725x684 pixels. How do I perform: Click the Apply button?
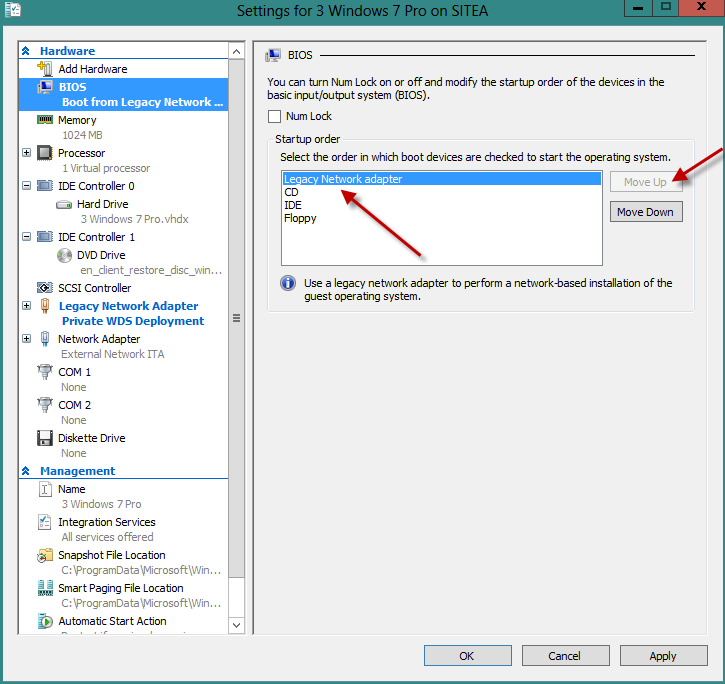tap(663, 656)
